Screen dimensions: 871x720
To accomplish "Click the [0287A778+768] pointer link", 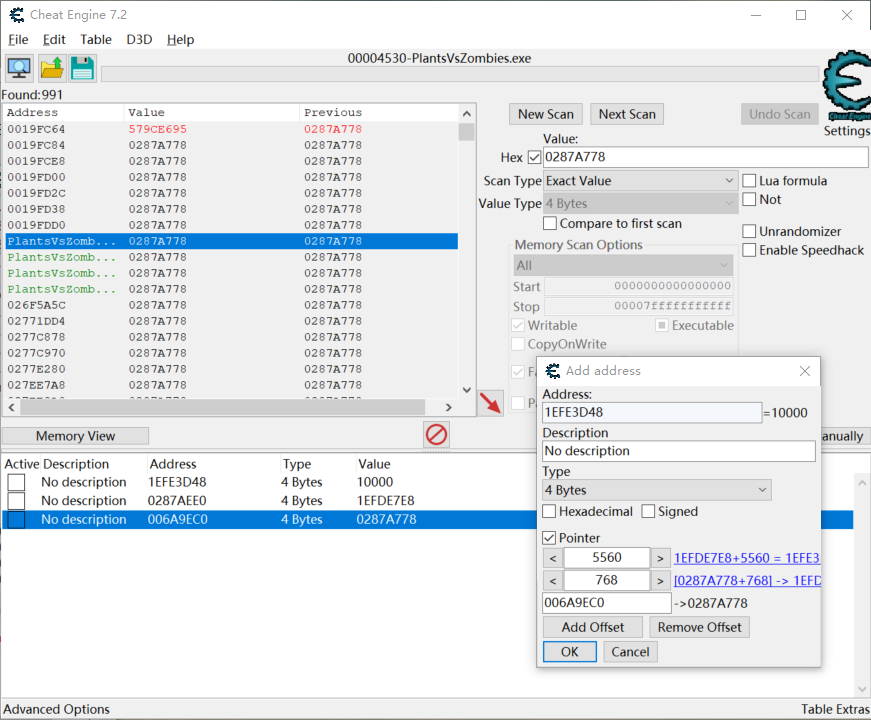I will [x=747, y=581].
